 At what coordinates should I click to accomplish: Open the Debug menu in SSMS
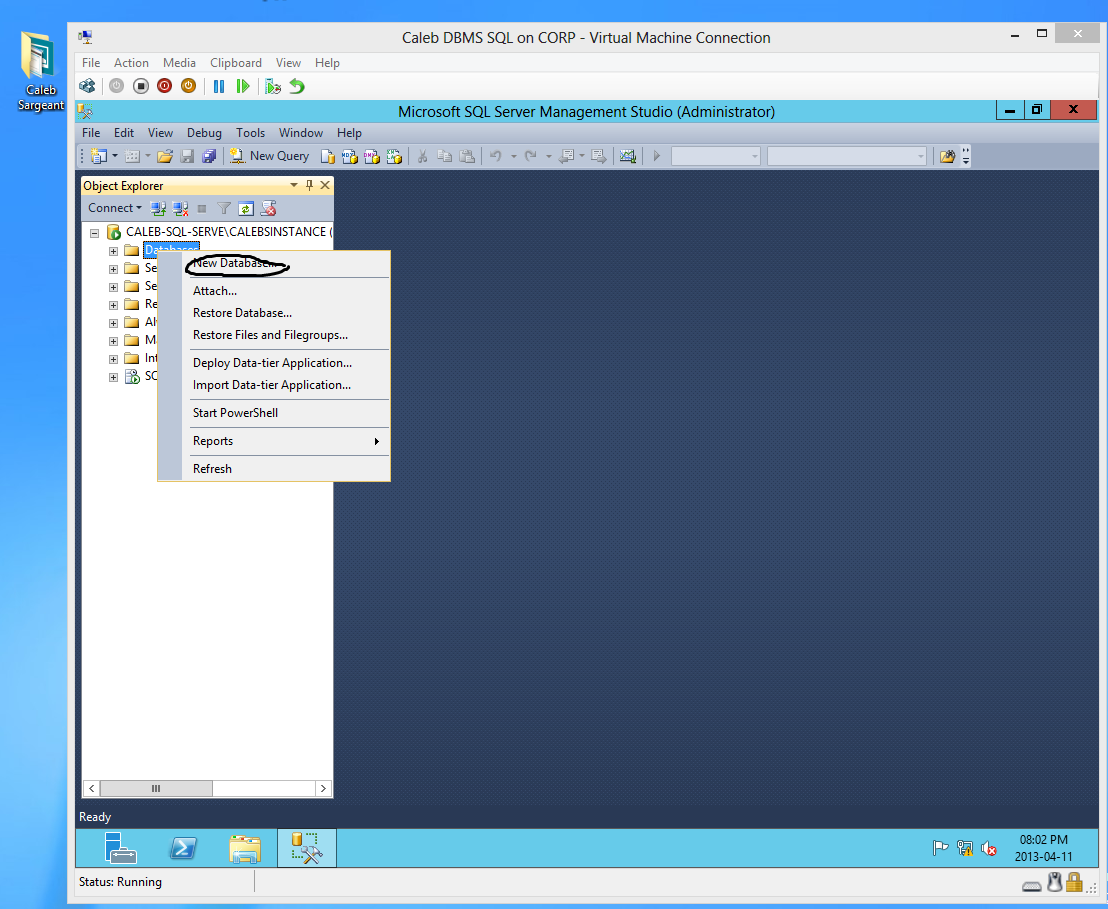pos(204,133)
